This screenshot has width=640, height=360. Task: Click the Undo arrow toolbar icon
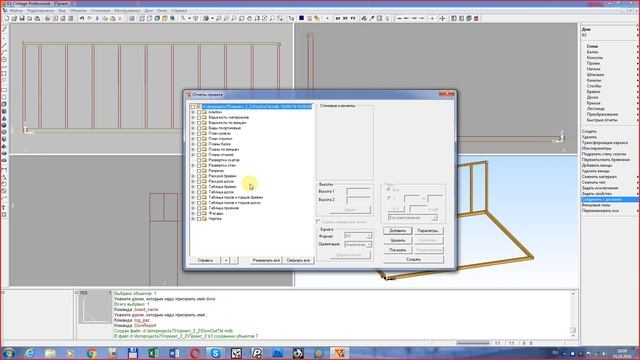[82, 18]
